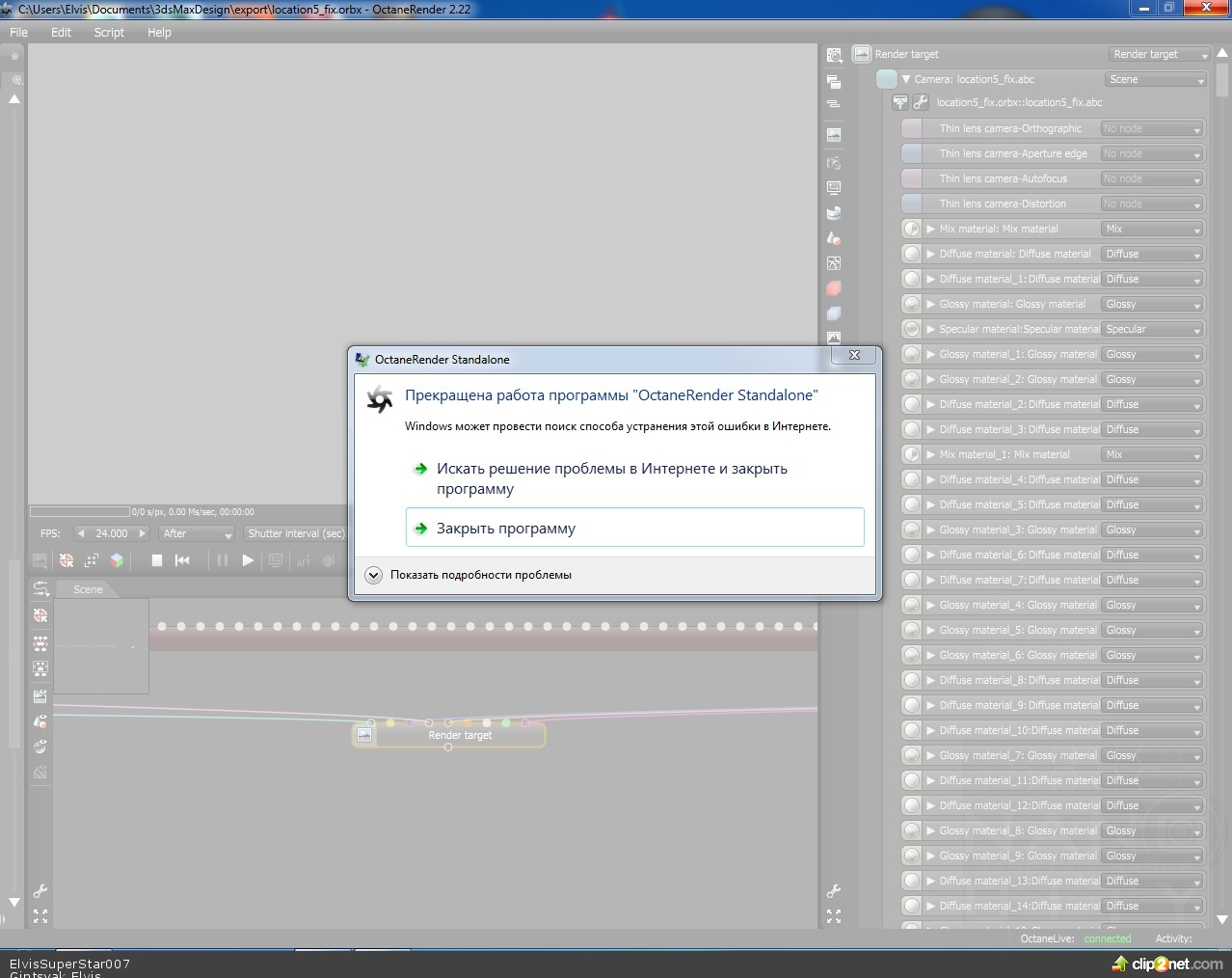Expand 'Показать подробности проблемы' details
This screenshot has height=978, width=1232.
pyautogui.click(x=469, y=575)
